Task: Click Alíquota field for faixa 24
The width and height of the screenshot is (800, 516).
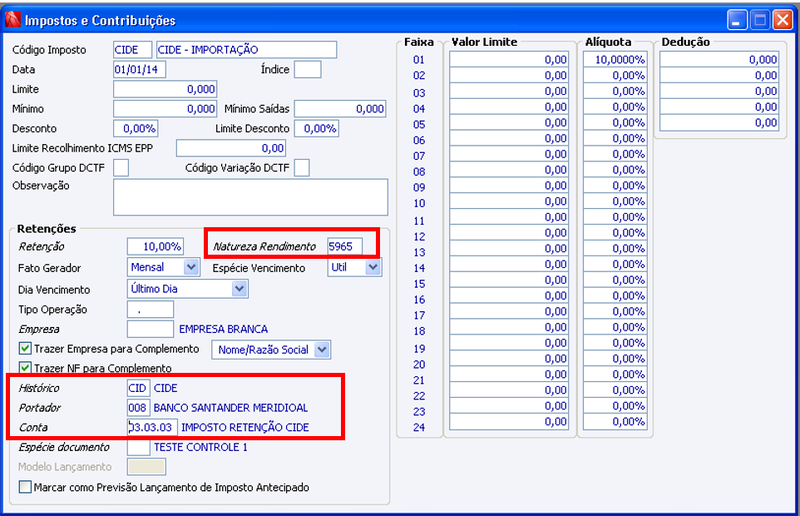Action: (615, 422)
